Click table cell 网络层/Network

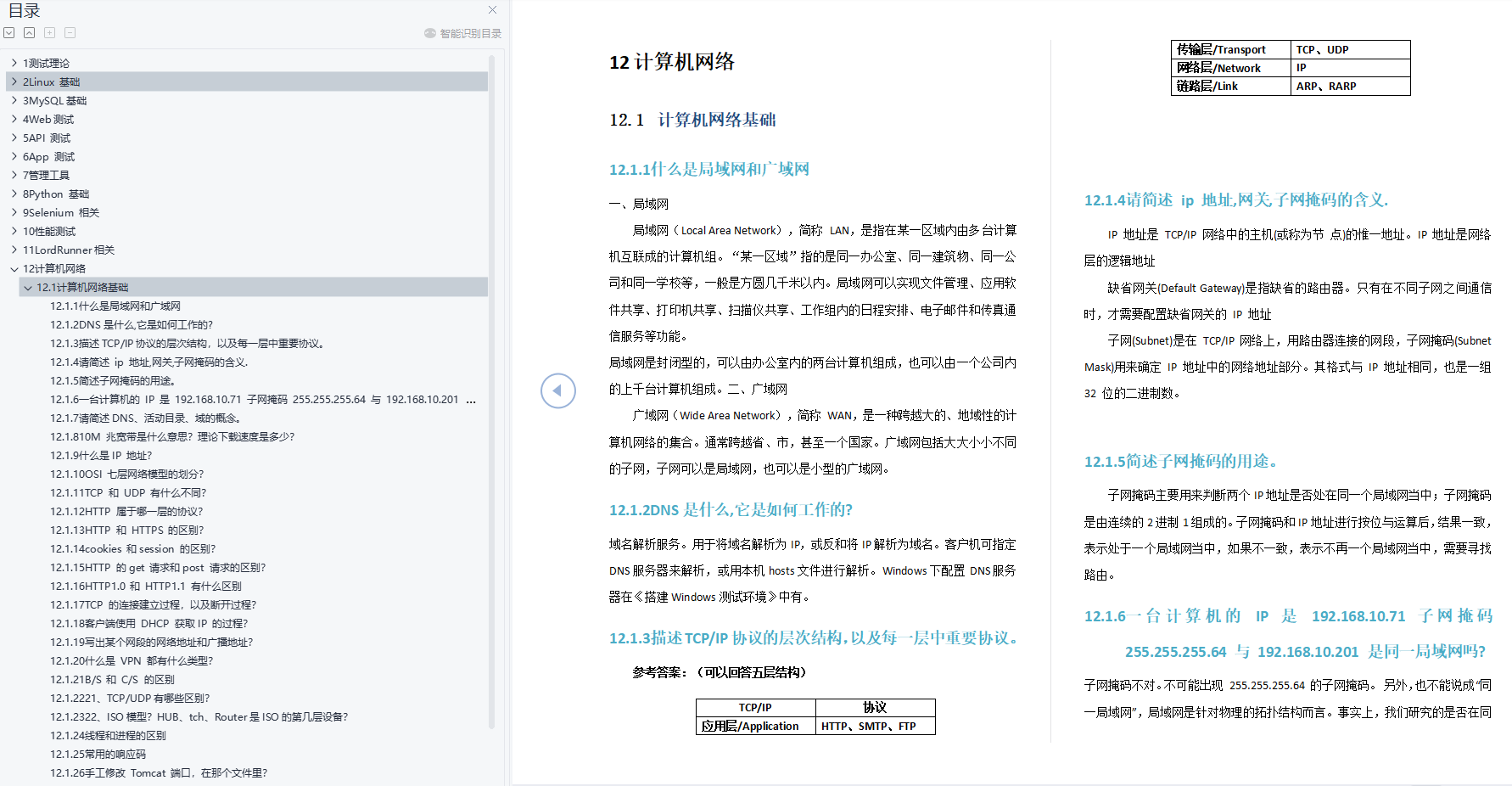tap(1230, 68)
